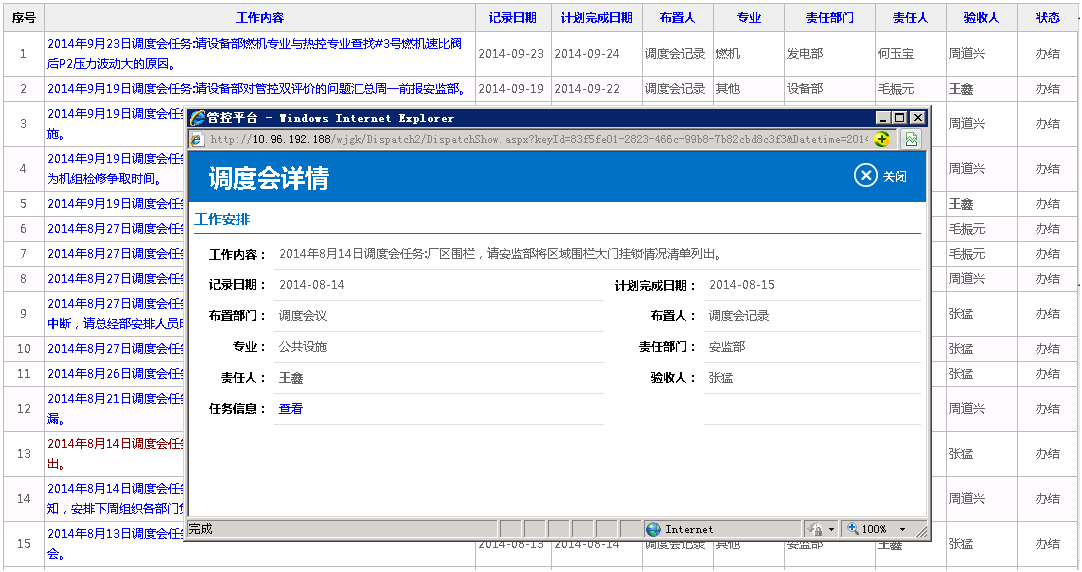Open the zoom level dropdown arrow
The height and width of the screenshot is (572, 1082).
(902, 529)
